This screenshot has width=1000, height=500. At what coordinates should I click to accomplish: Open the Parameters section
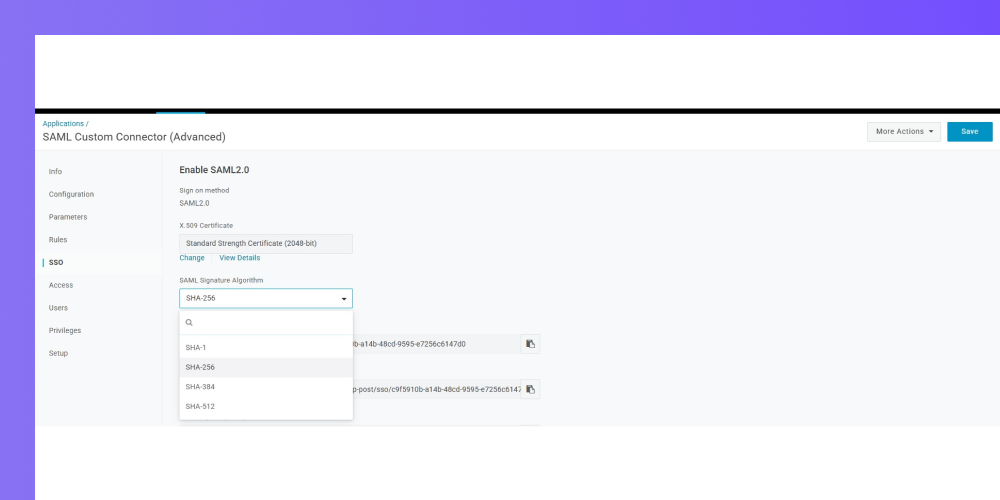[x=68, y=217]
